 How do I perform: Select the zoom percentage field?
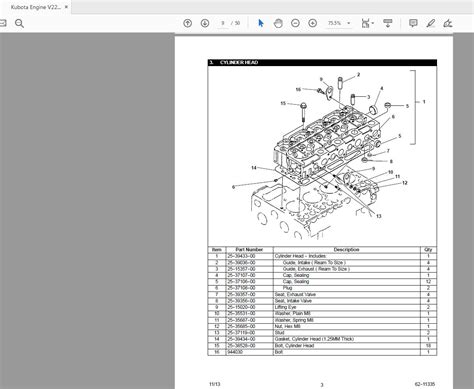[x=334, y=23]
